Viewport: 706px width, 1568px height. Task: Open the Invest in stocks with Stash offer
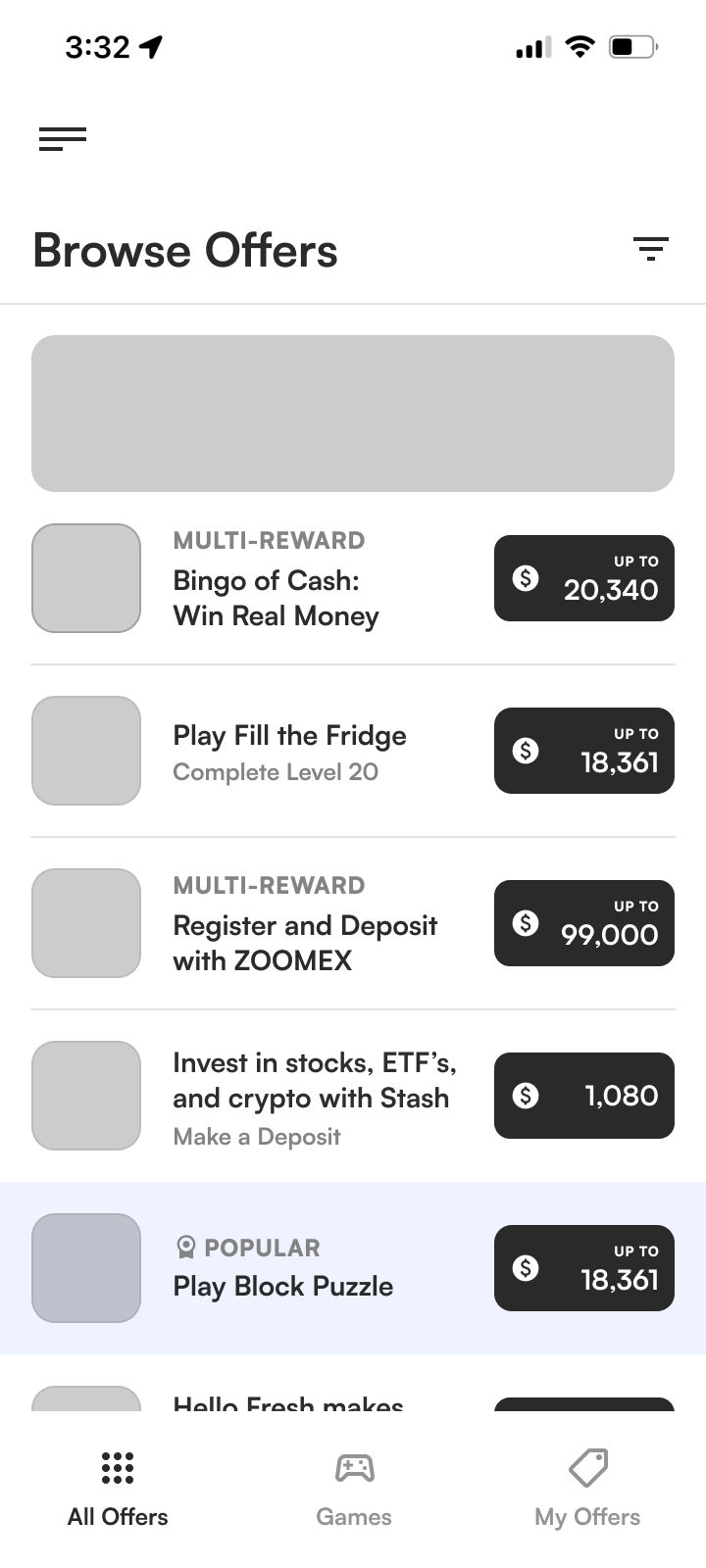pos(314,1080)
